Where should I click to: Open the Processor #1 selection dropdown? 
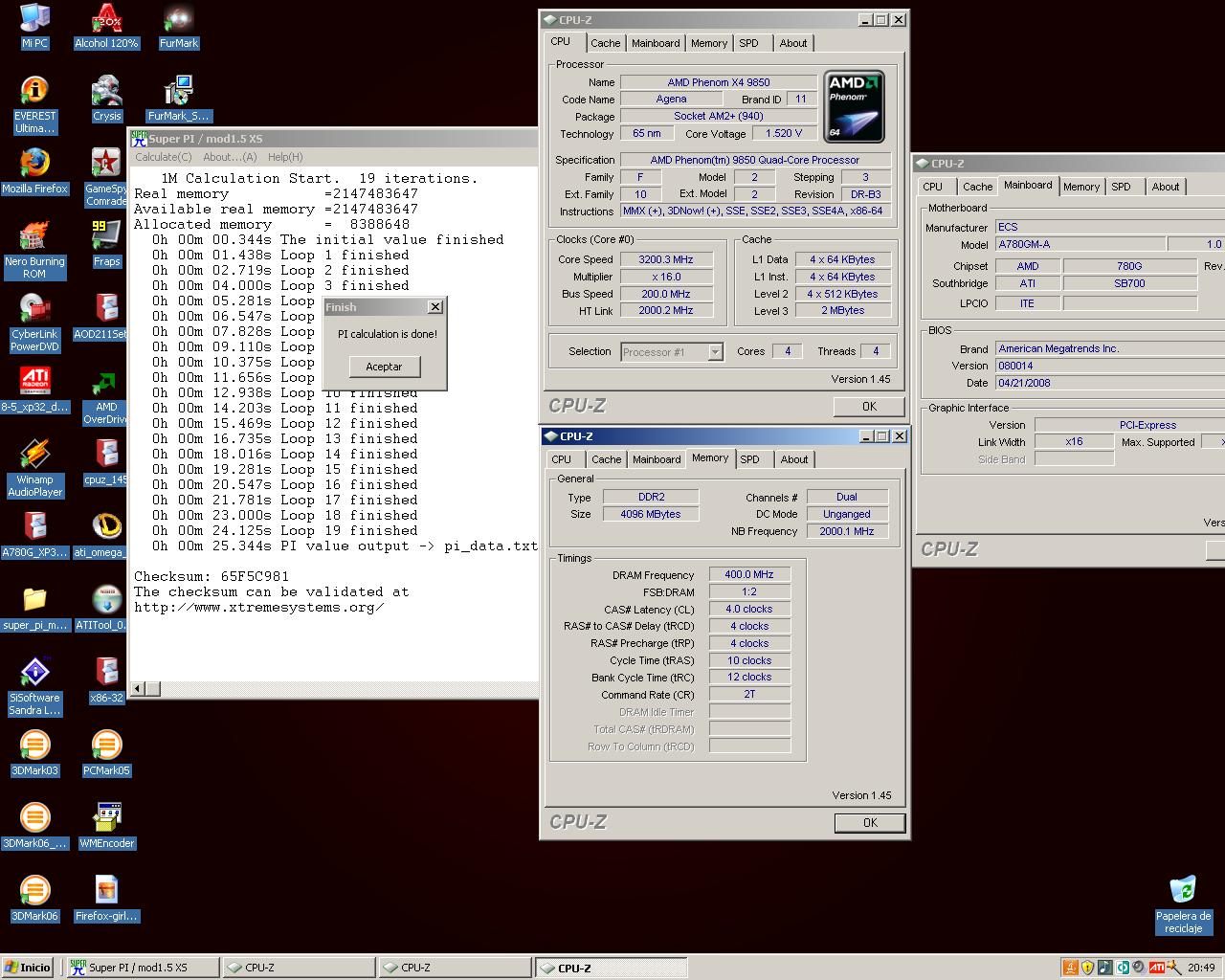pyautogui.click(x=672, y=352)
